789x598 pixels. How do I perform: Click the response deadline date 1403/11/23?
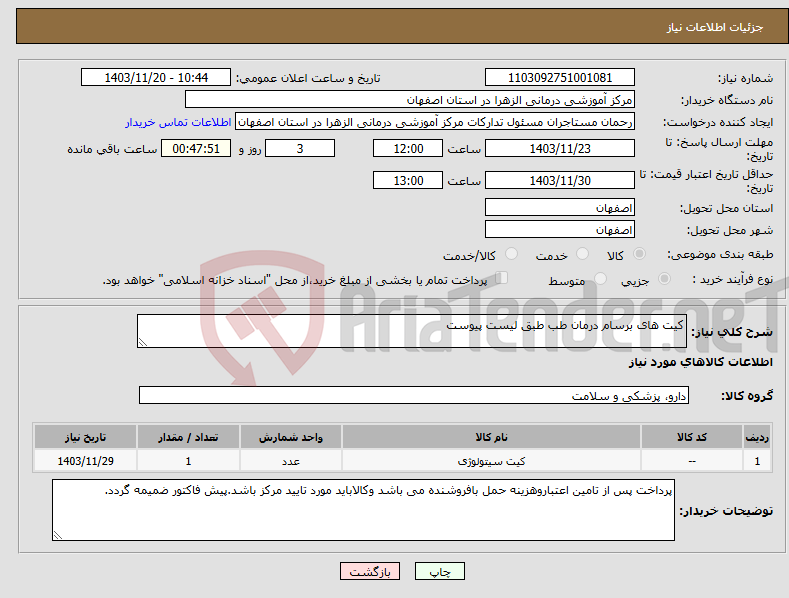click(x=560, y=148)
